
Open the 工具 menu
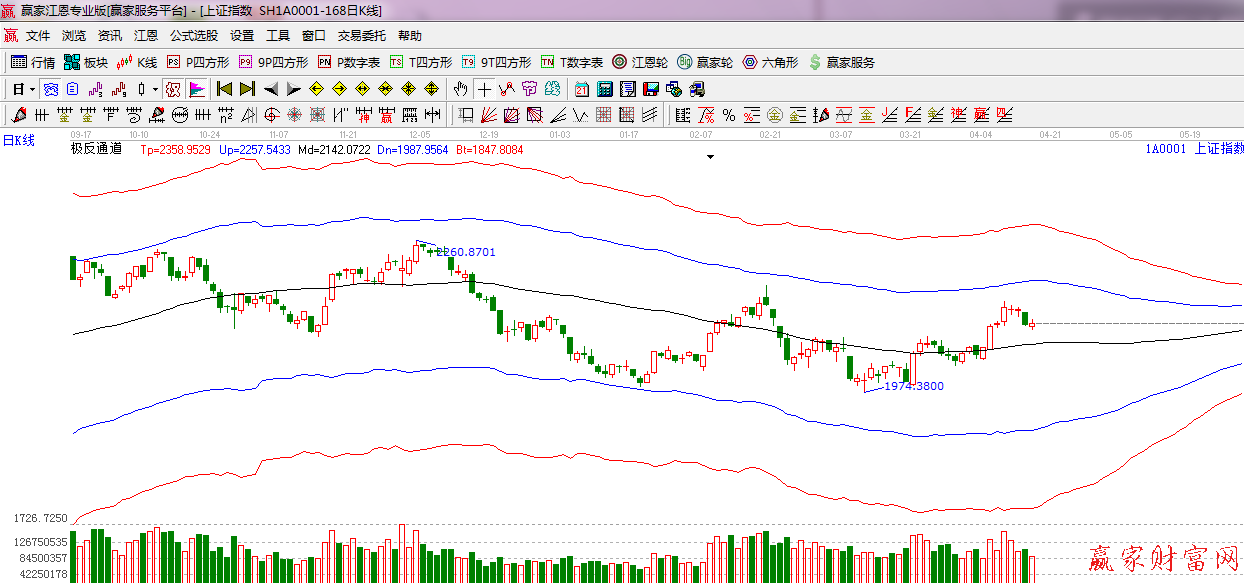point(277,35)
